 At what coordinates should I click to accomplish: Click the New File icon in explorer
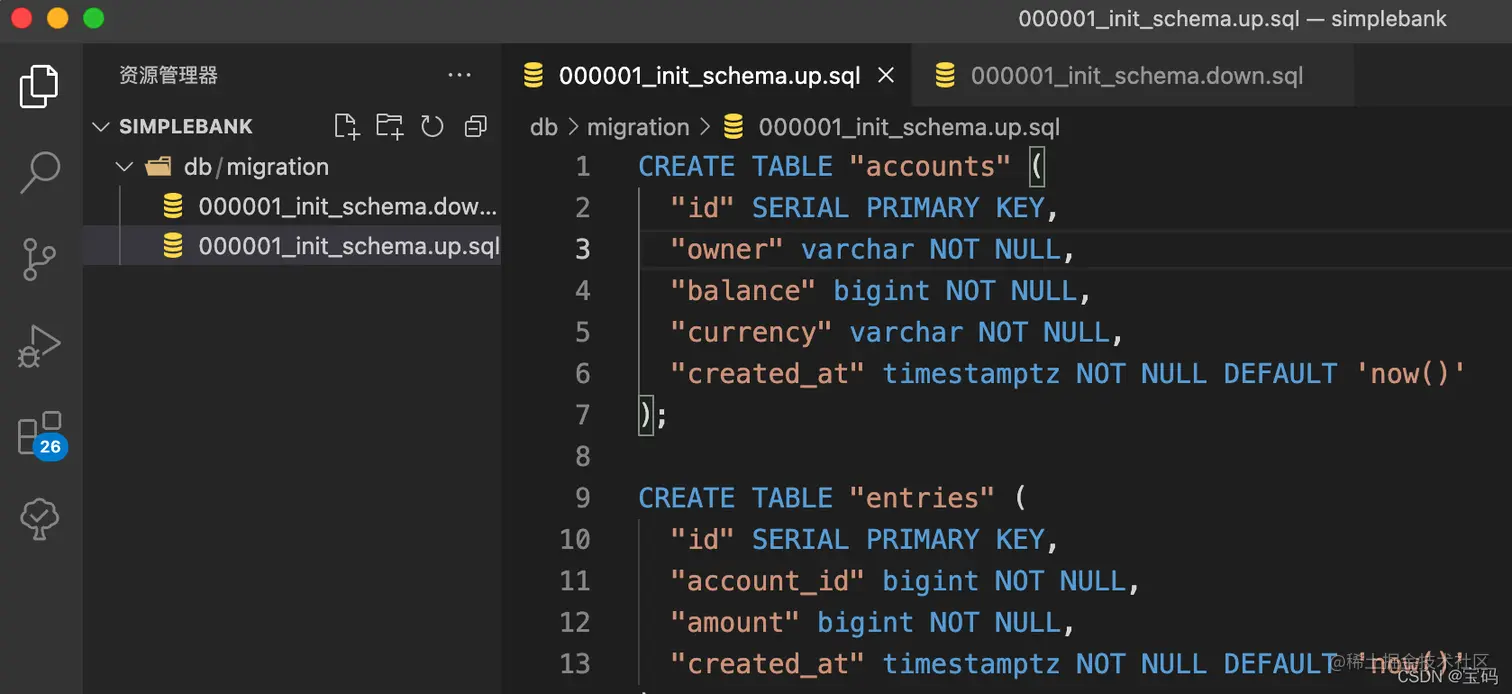tap(346, 126)
